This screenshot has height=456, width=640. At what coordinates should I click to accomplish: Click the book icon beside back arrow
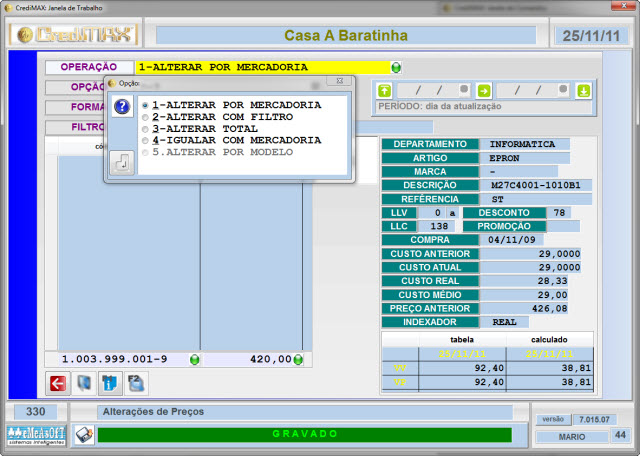coord(84,382)
